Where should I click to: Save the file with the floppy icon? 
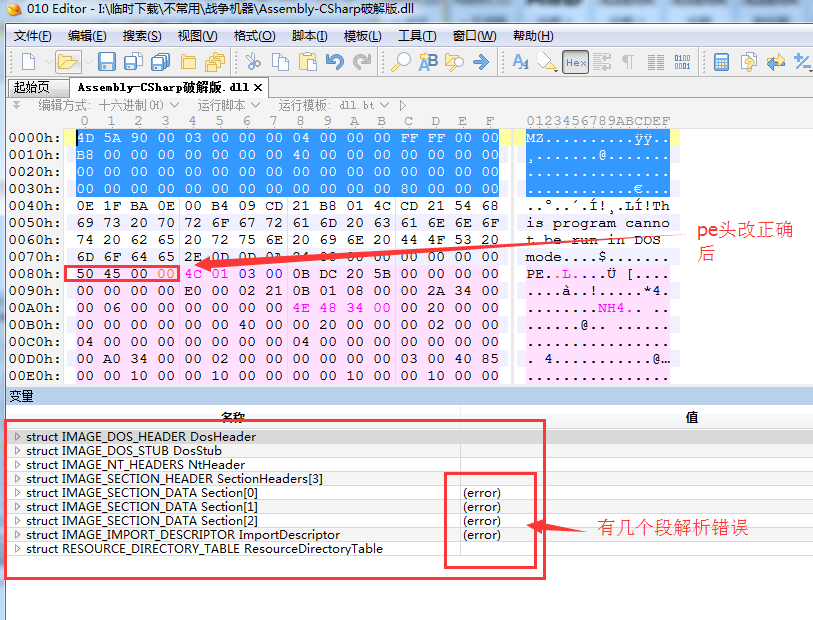coord(107,62)
